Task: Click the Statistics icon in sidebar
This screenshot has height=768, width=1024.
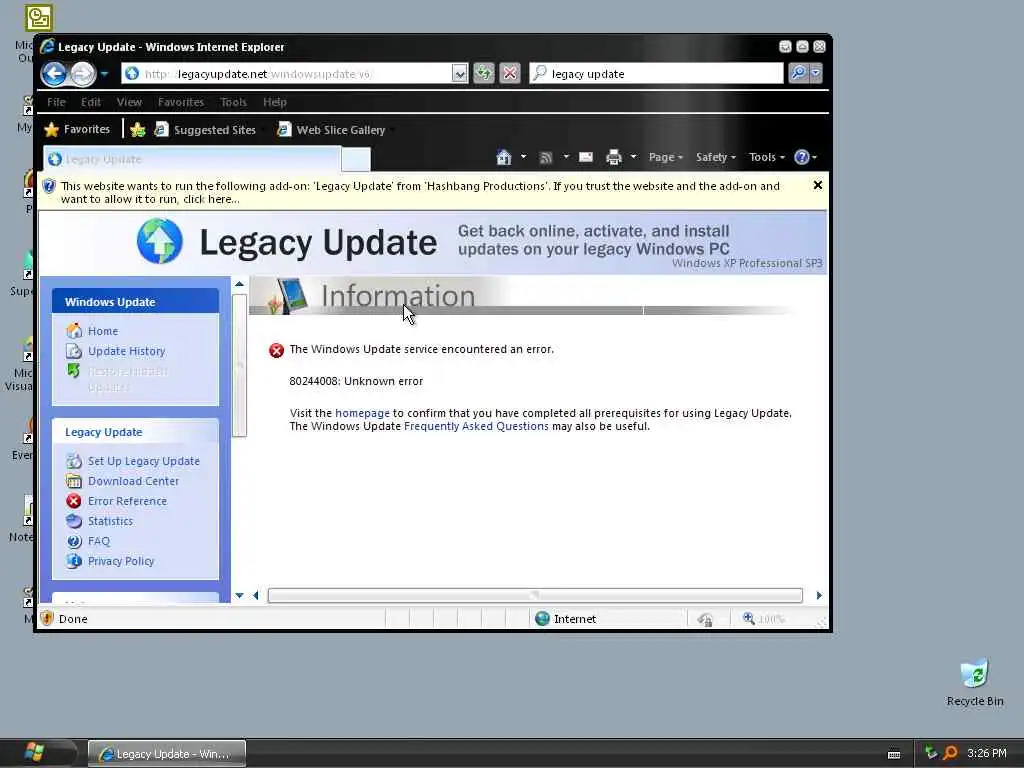Action: 74,521
